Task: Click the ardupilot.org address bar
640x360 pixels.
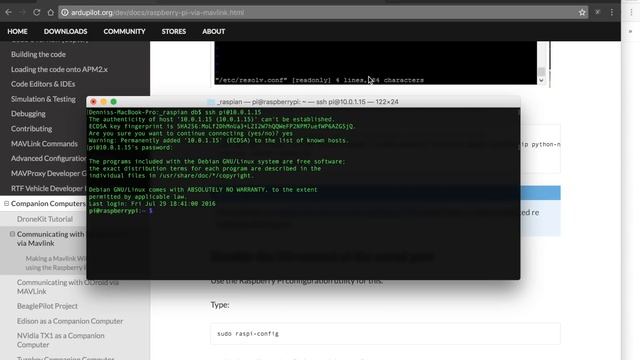Action: [322, 13]
